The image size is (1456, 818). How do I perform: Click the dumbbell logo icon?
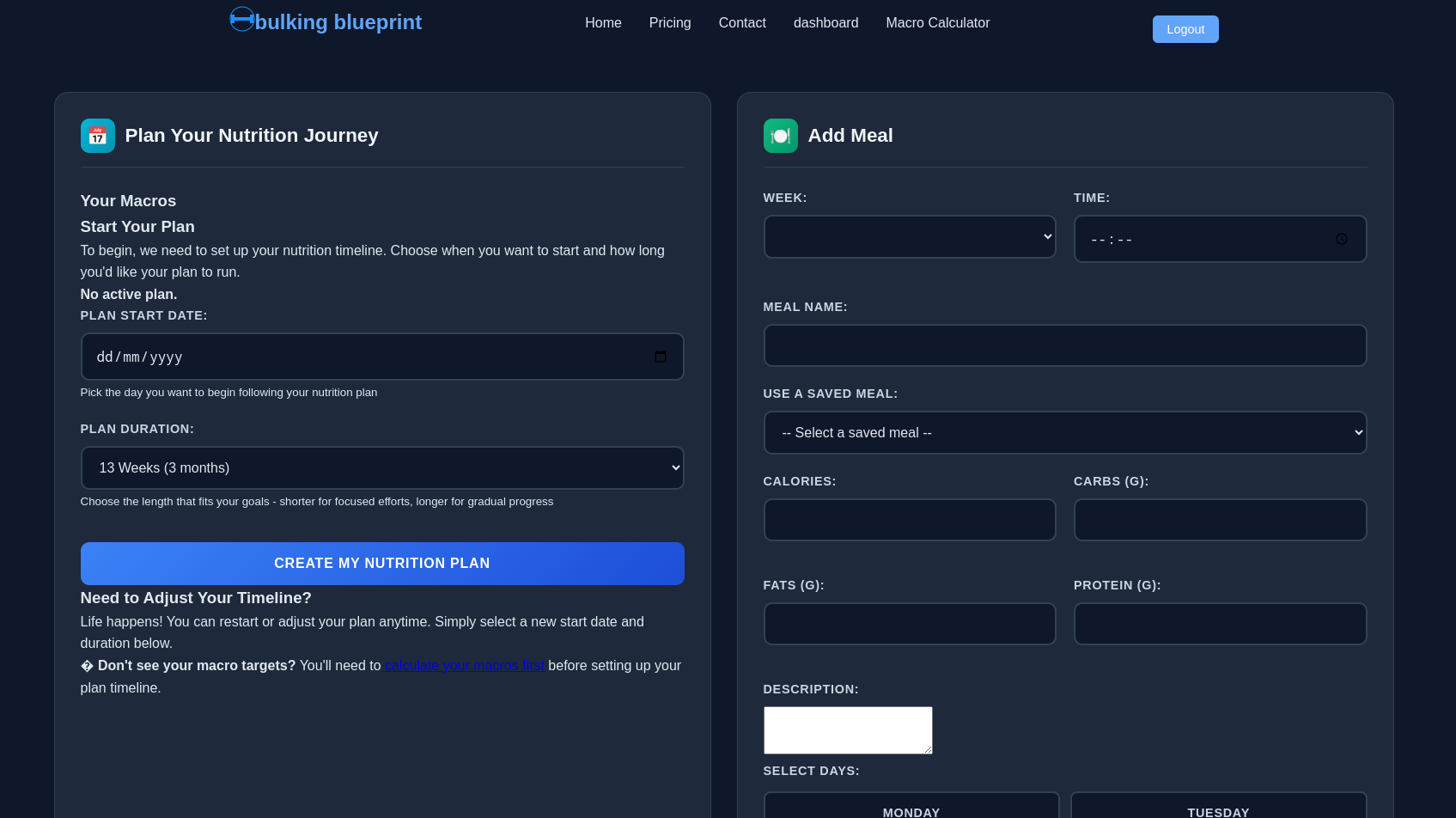click(242, 19)
